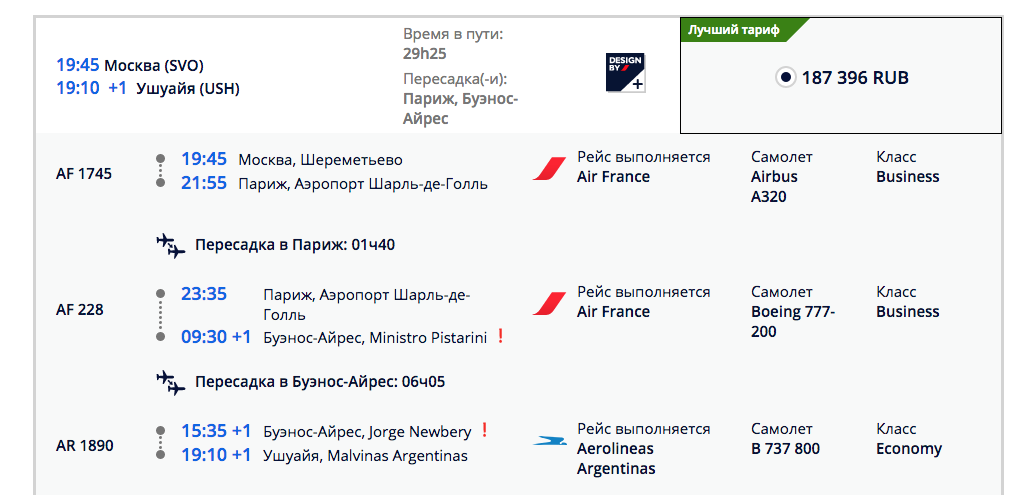Click flight number AF 228
This screenshot has width=1033, height=495.
80,309
